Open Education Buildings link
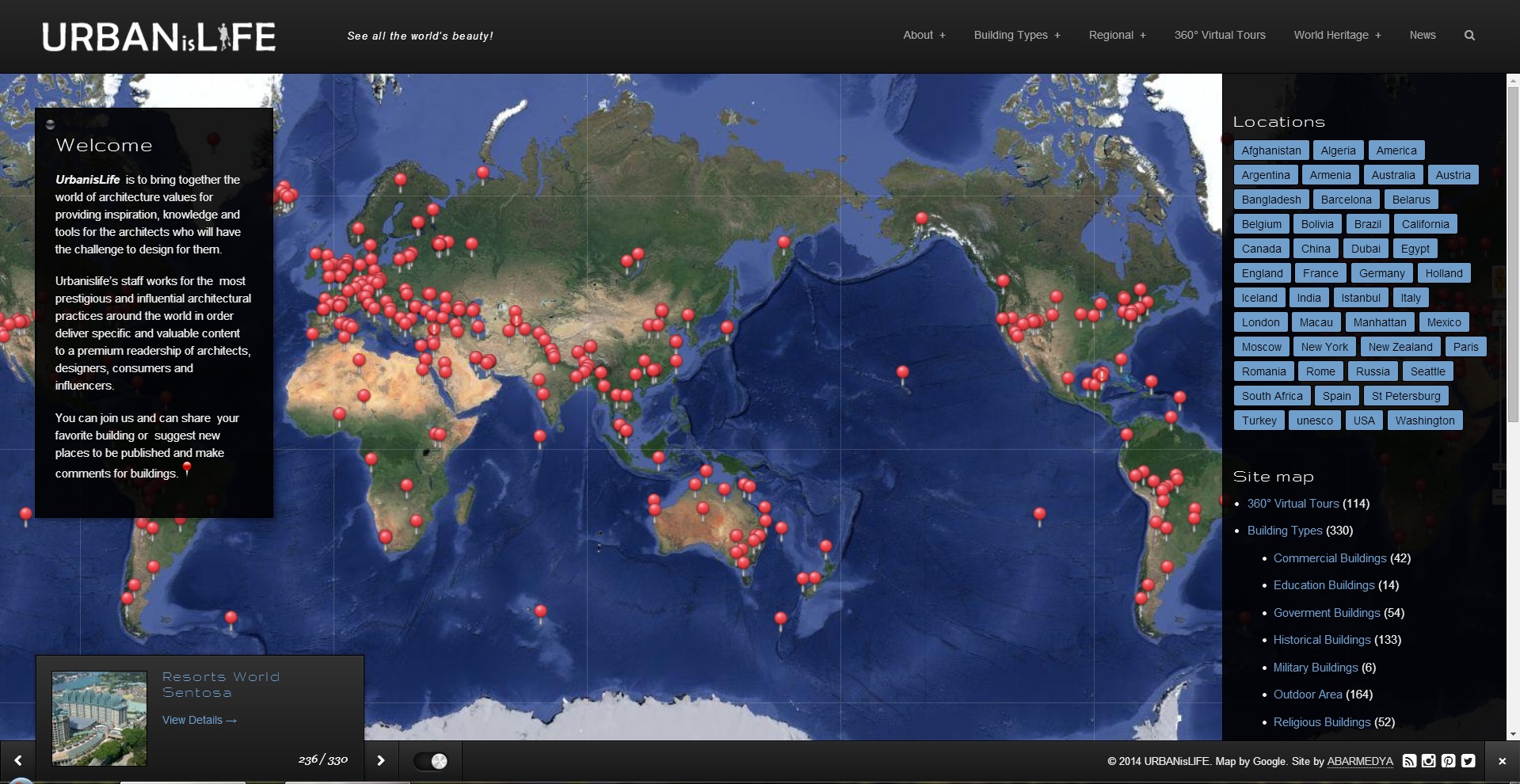 coord(1324,585)
